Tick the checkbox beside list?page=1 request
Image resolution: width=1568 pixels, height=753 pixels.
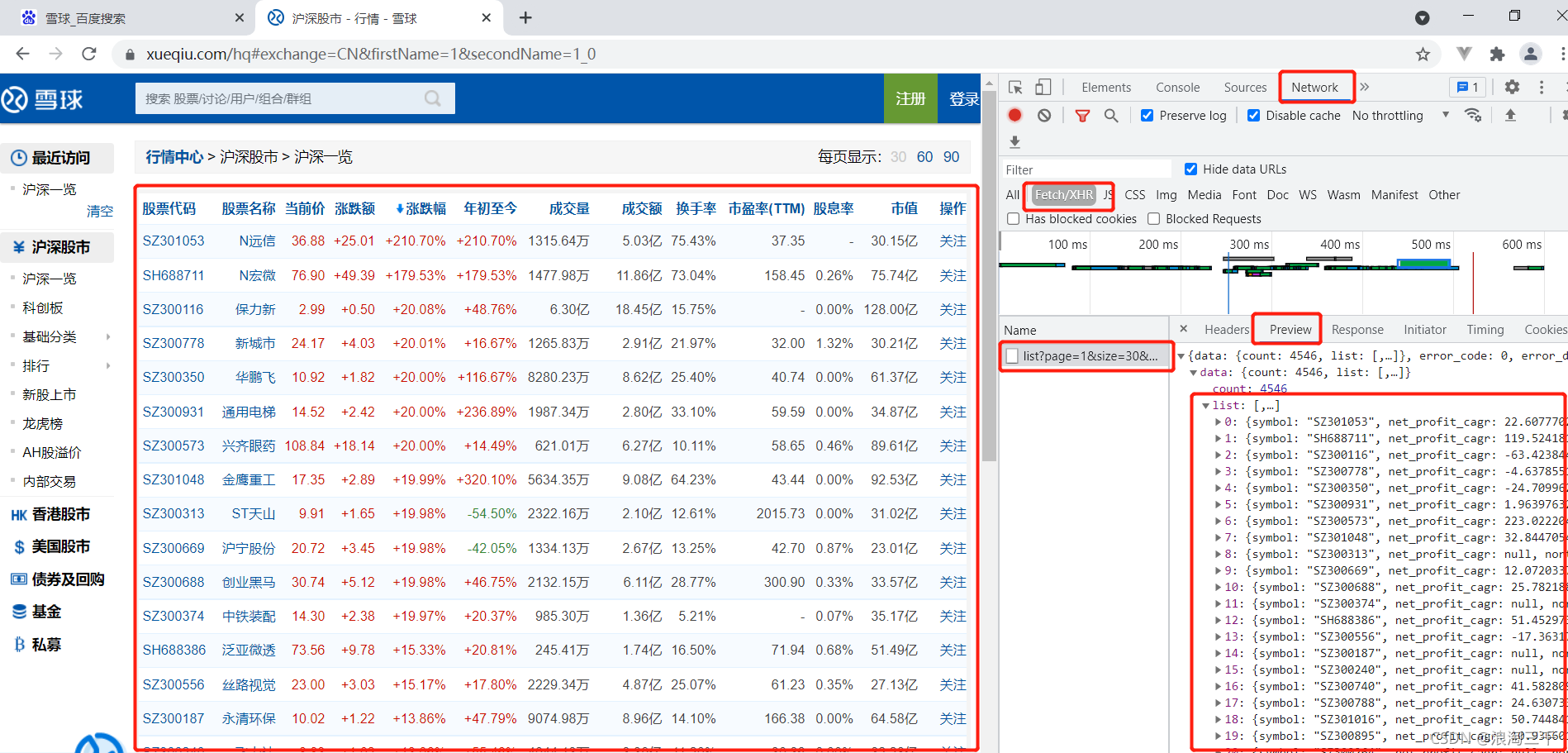pos(1012,356)
